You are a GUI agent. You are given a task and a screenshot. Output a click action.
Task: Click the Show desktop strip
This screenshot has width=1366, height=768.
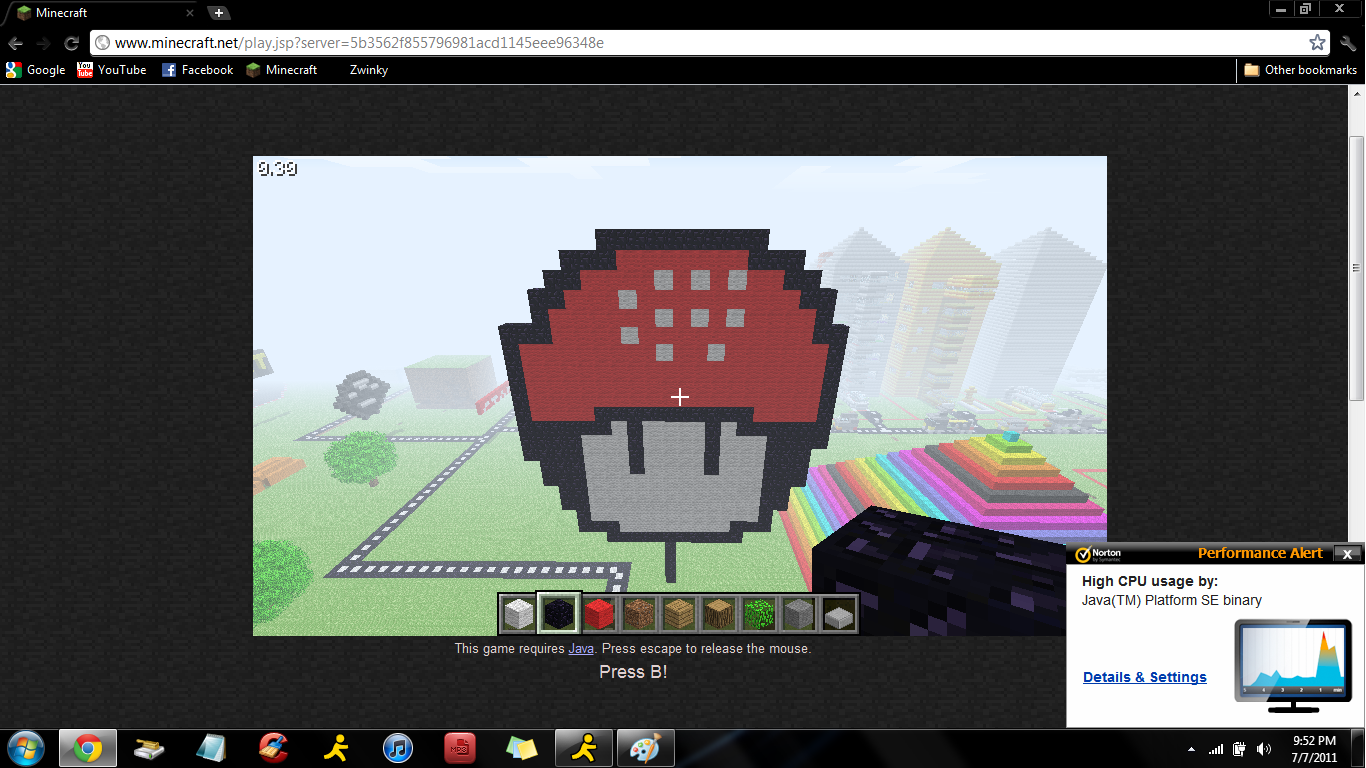coord(1359,748)
